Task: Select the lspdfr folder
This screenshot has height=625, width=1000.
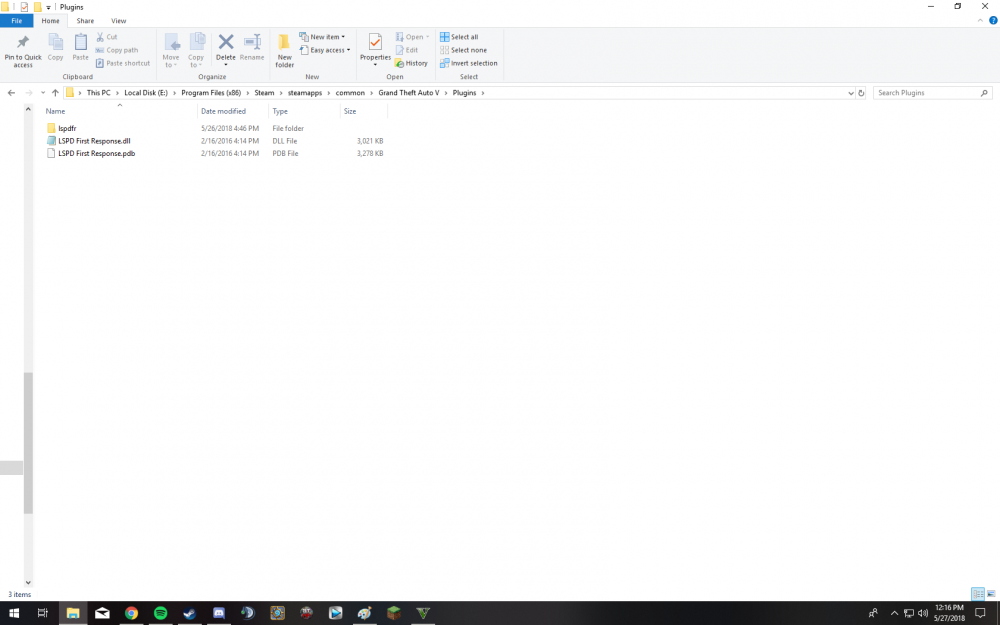Action: [x=67, y=128]
